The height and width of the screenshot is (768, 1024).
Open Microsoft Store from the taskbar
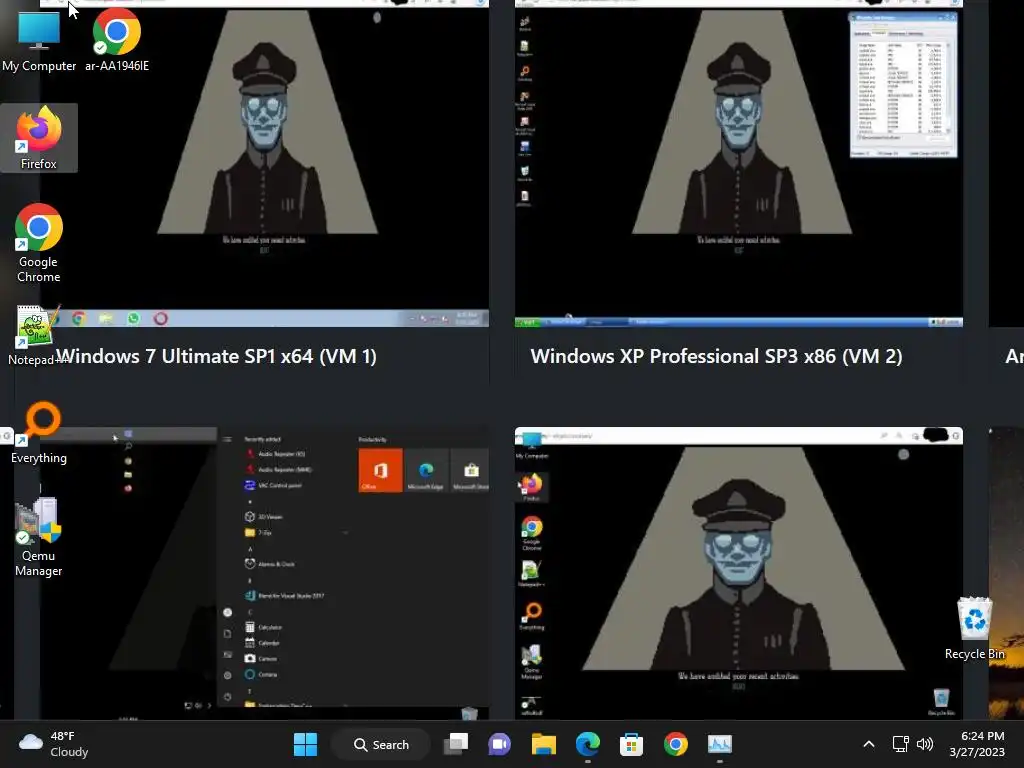coord(632,744)
